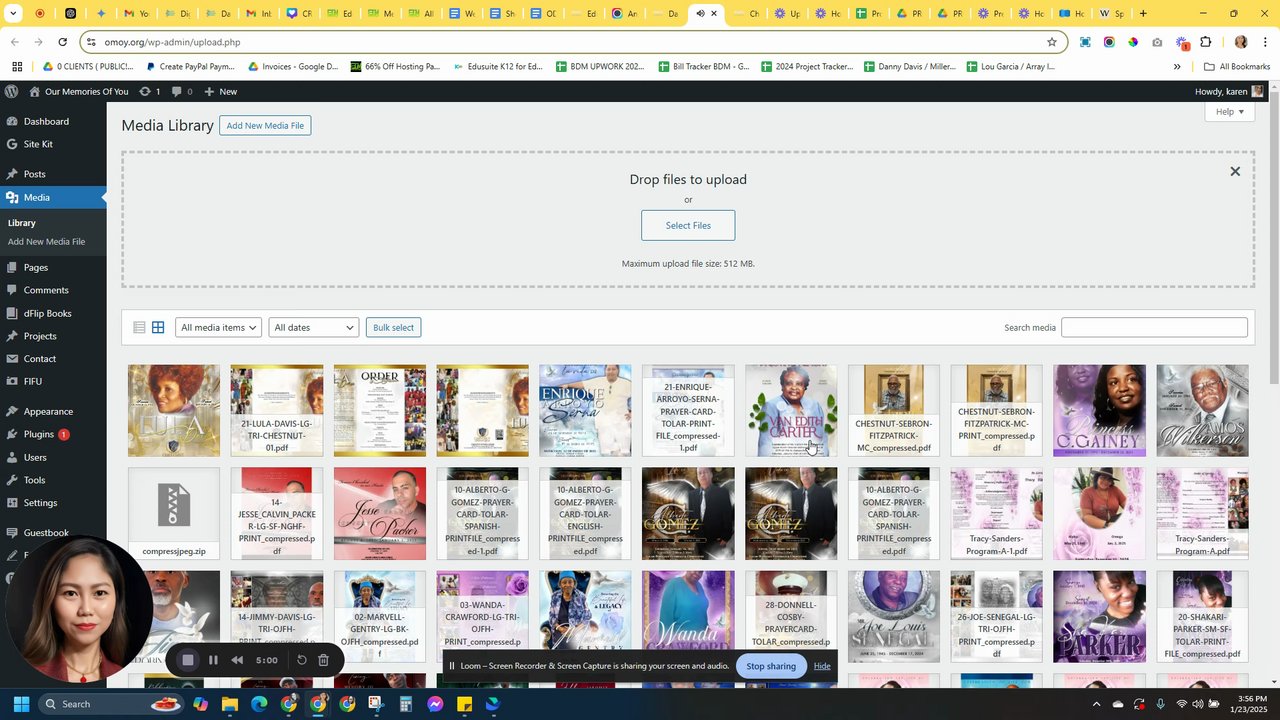
Task: Click Add New Media File button
Action: [265, 126]
